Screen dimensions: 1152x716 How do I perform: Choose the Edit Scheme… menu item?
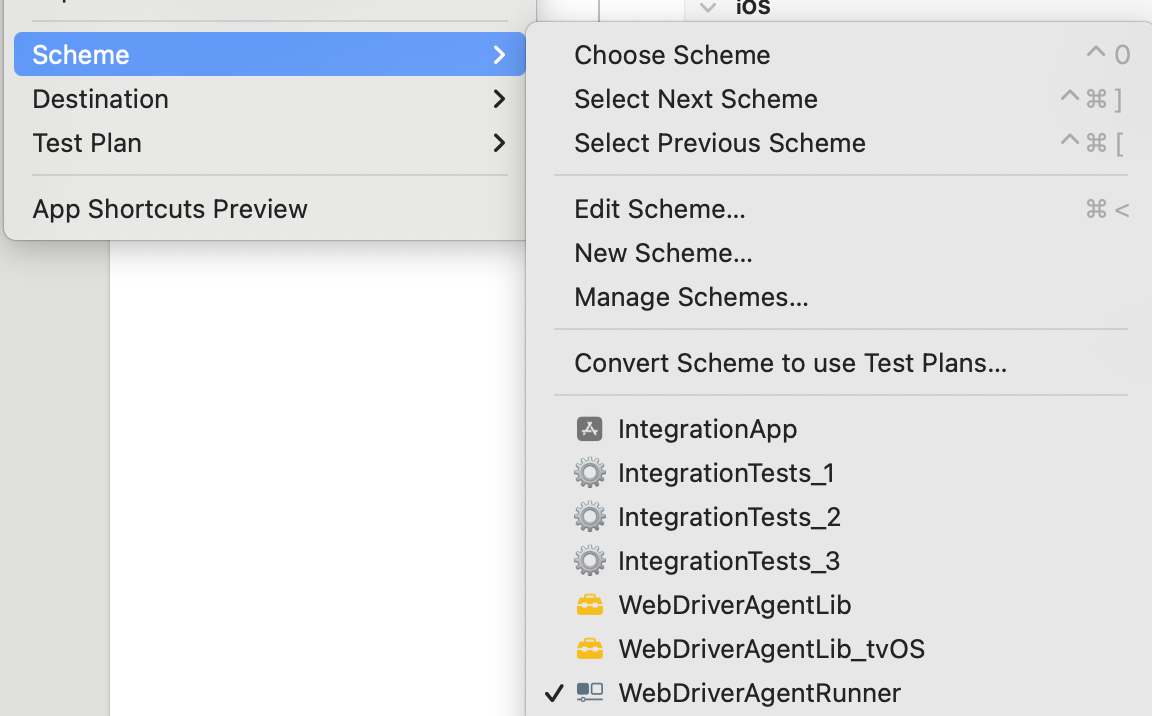(x=660, y=209)
